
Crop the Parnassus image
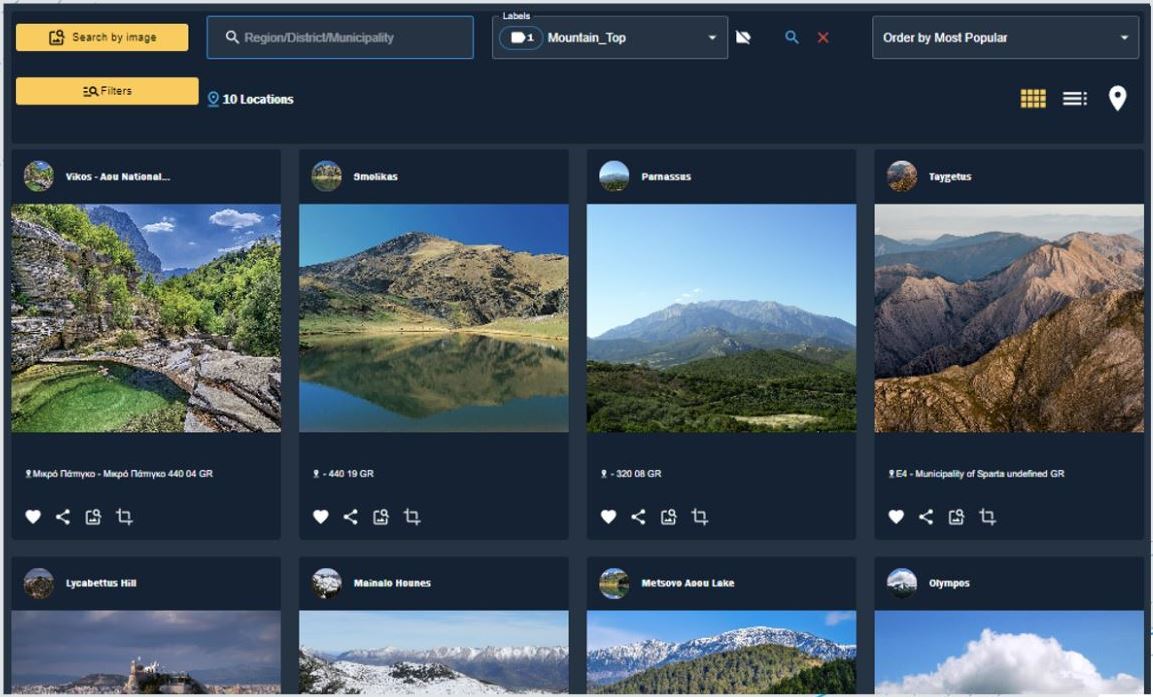point(699,517)
